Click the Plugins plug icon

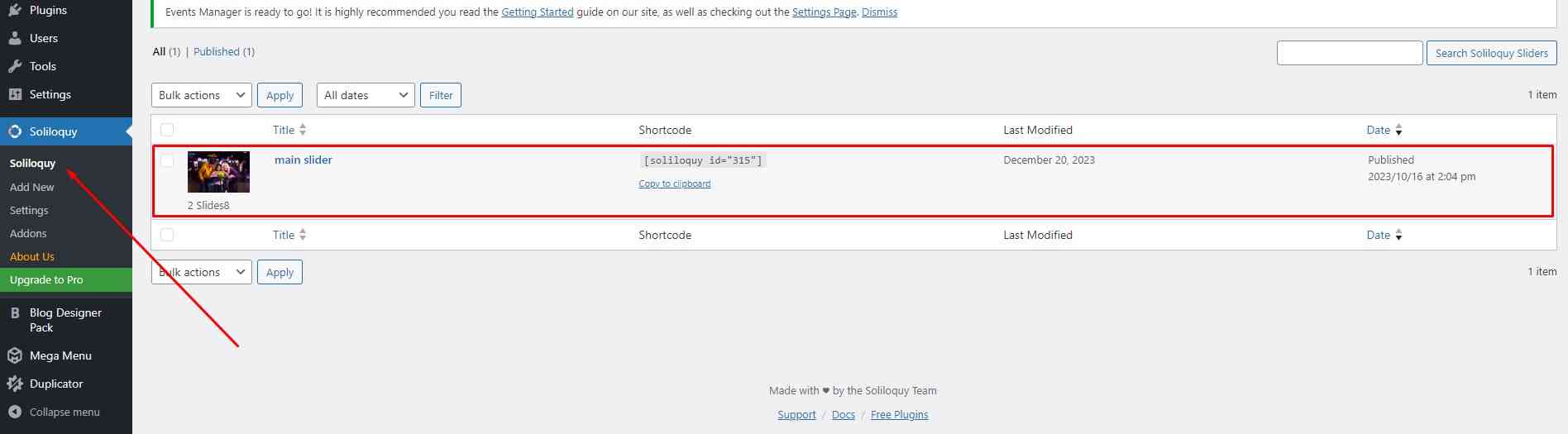tap(15, 11)
